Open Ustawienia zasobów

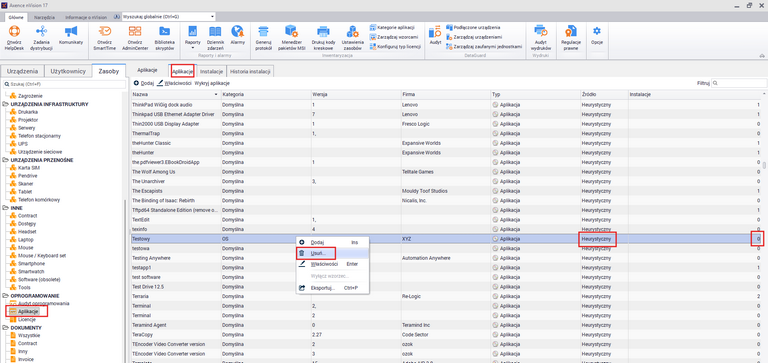pyautogui.click(x=352, y=38)
